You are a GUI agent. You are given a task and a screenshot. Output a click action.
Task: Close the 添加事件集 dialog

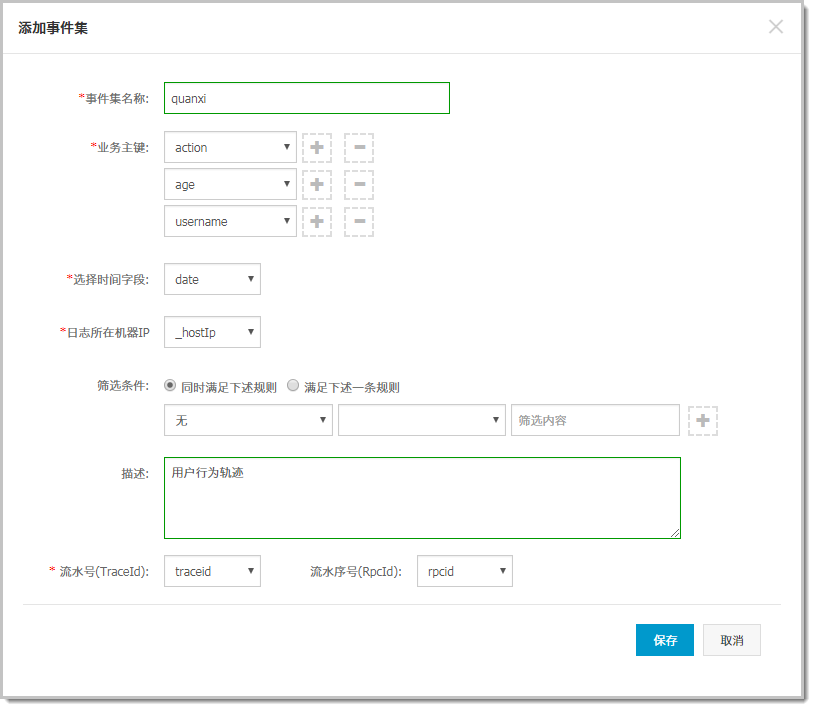pyautogui.click(x=776, y=26)
